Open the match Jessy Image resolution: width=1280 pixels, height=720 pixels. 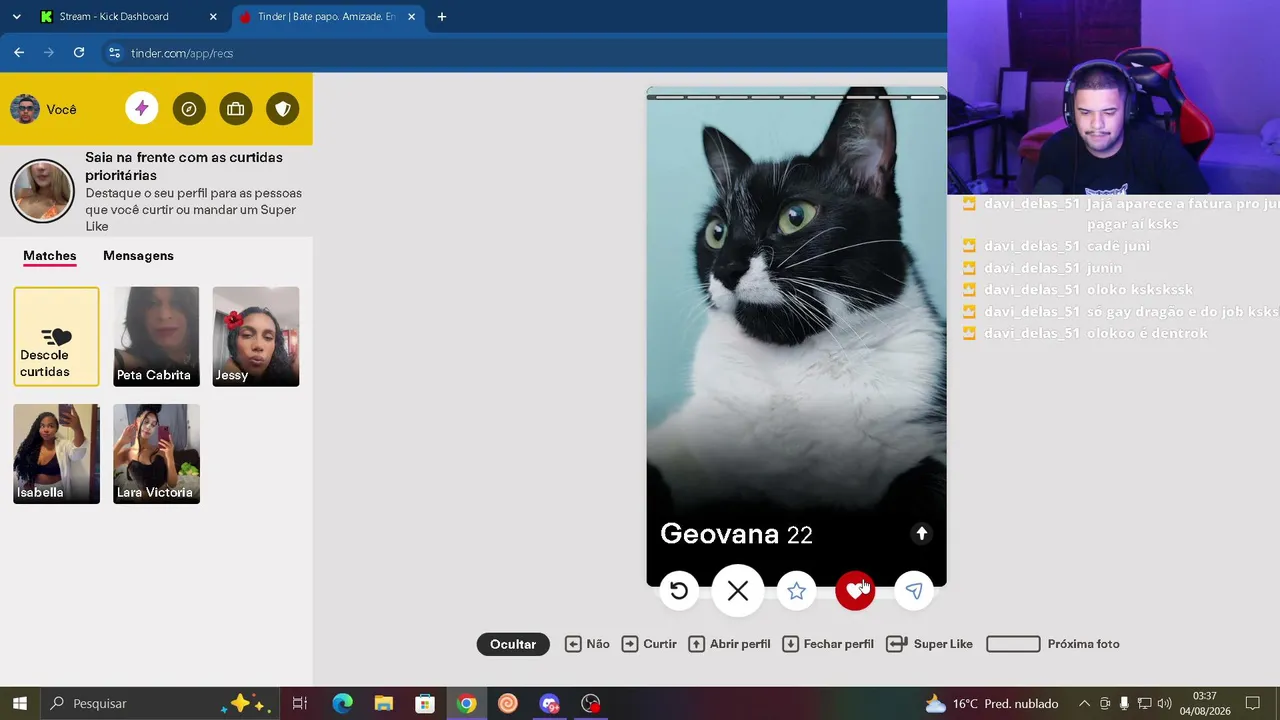pos(256,336)
